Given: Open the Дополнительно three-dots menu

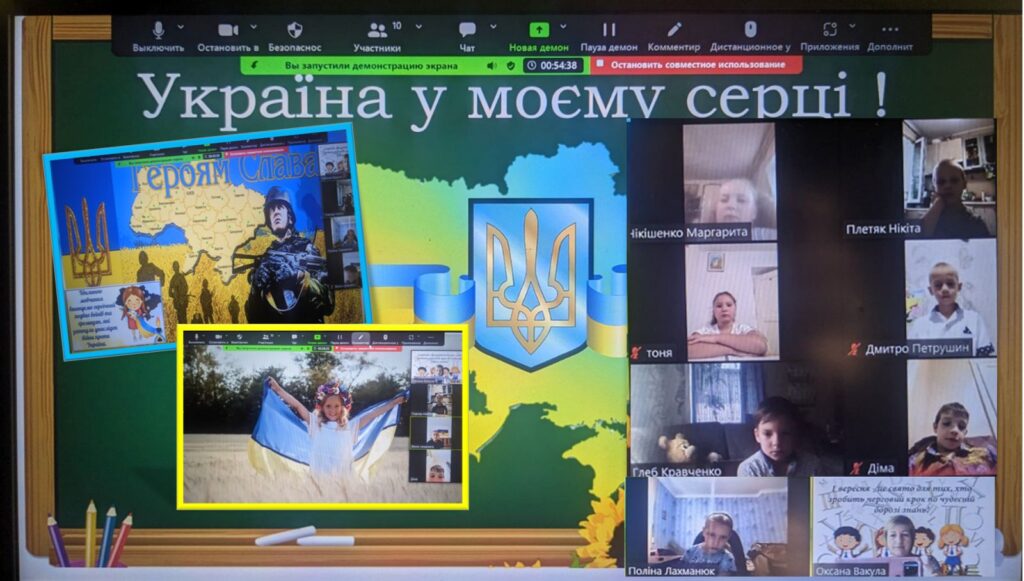Looking at the screenshot, I should (890, 36).
